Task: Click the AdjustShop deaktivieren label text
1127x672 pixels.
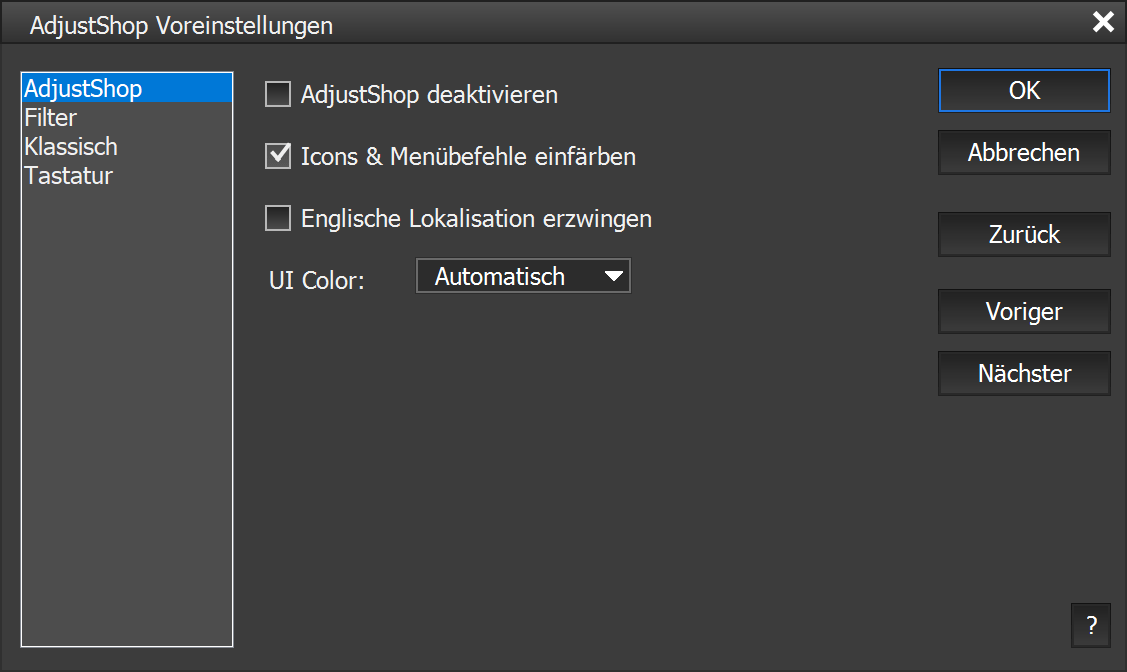Action: coord(429,96)
